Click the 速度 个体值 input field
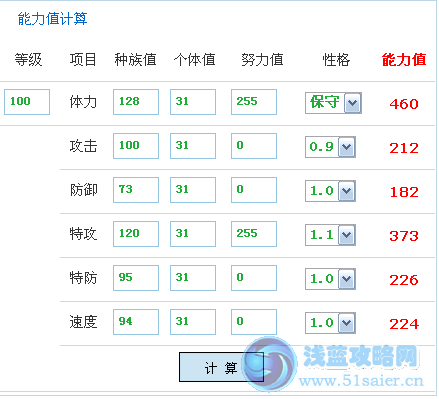The image size is (439, 399). (x=193, y=322)
